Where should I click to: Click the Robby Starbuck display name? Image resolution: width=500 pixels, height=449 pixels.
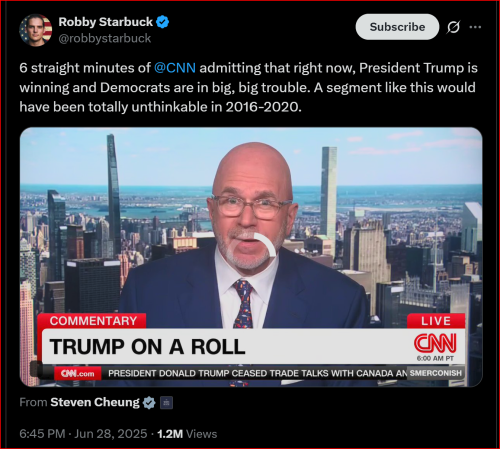click(x=105, y=22)
